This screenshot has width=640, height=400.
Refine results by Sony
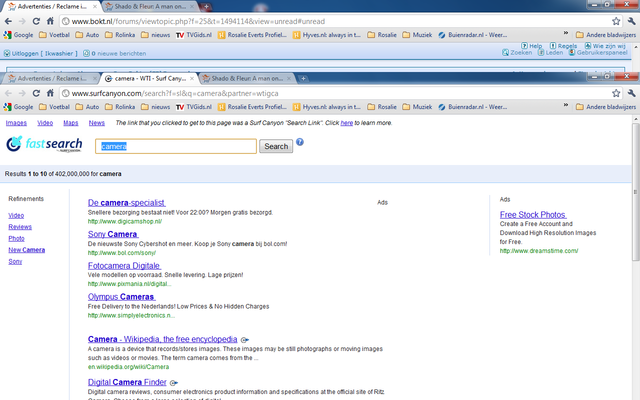(15, 262)
